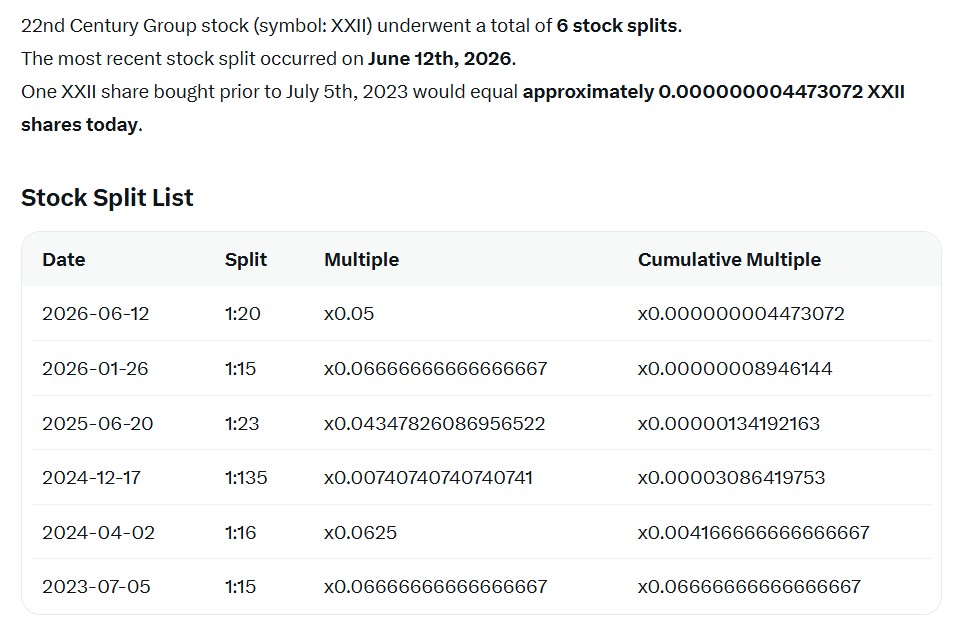The width and height of the screenshot is (955, 625).
Task: Select the 2025-06-20 date cell
Action: (x=97, y=423)
